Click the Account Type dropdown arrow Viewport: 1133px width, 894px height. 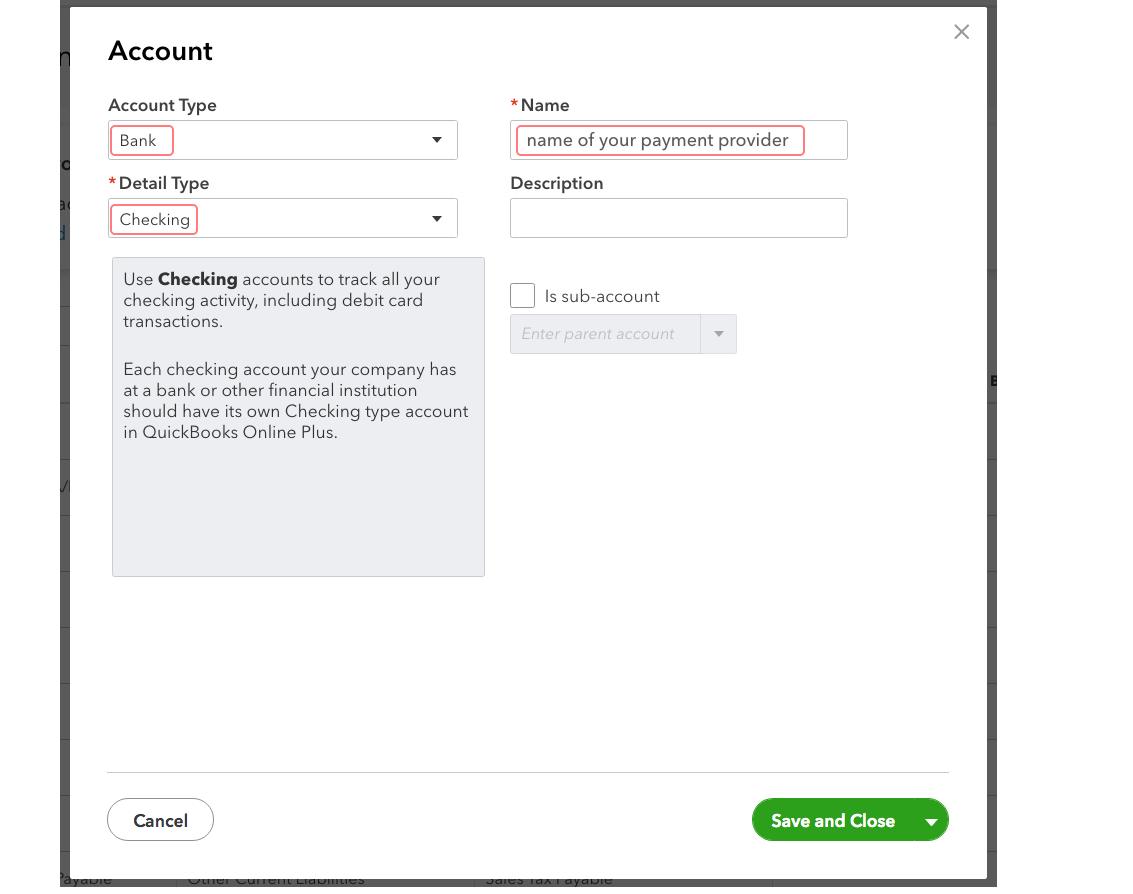(437, 140)
